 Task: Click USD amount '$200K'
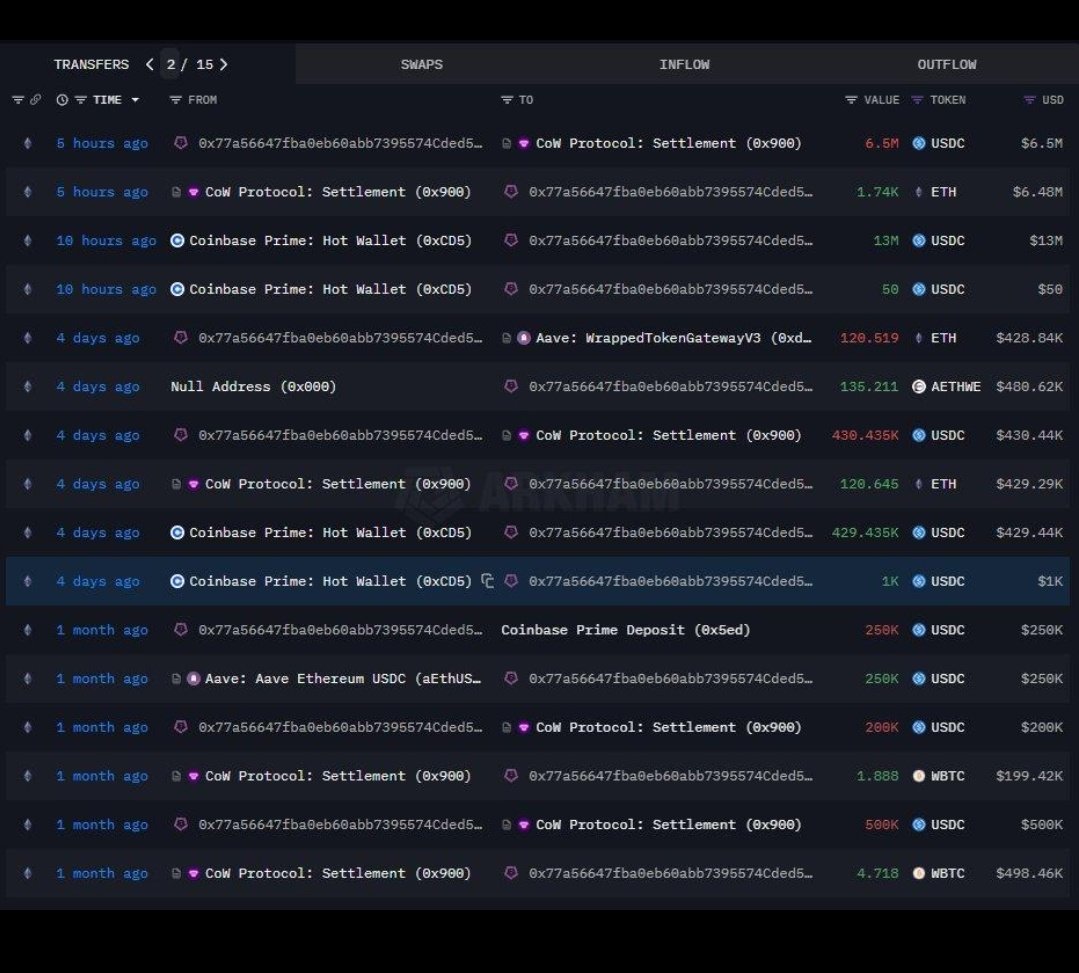click(1042, 727)
